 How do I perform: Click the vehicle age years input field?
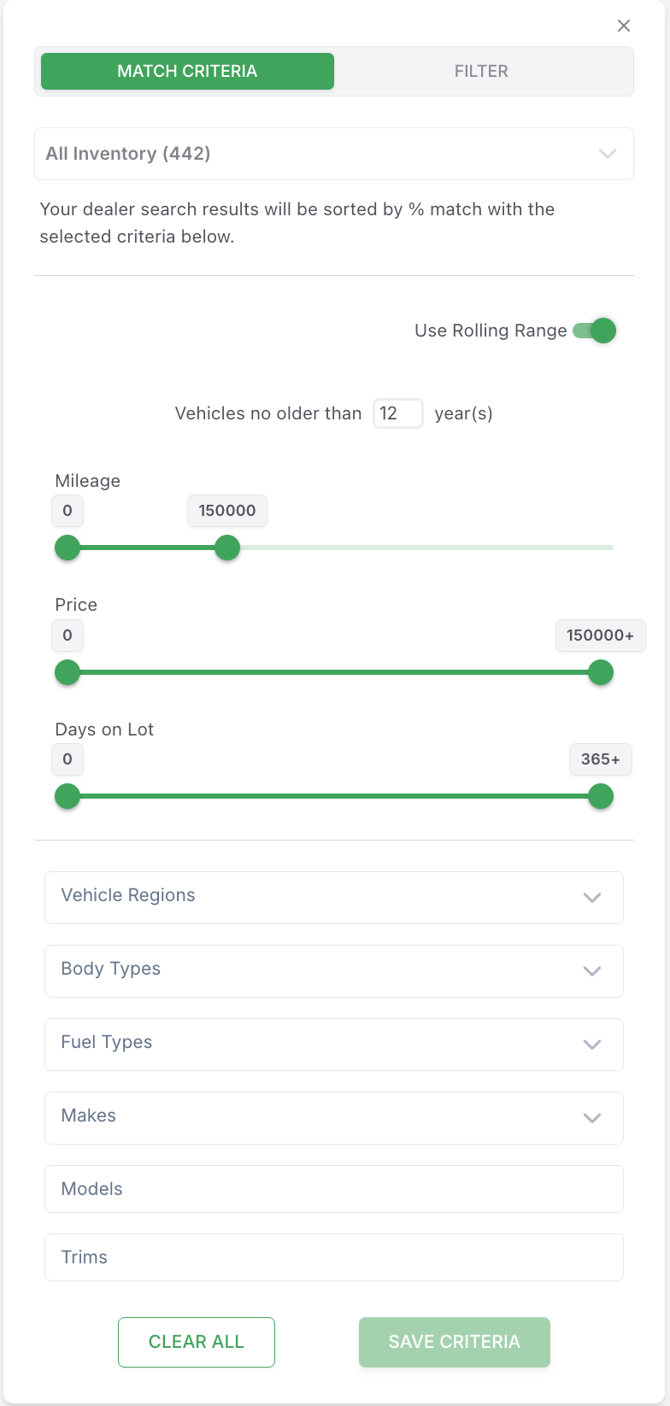tap(398, 413)
